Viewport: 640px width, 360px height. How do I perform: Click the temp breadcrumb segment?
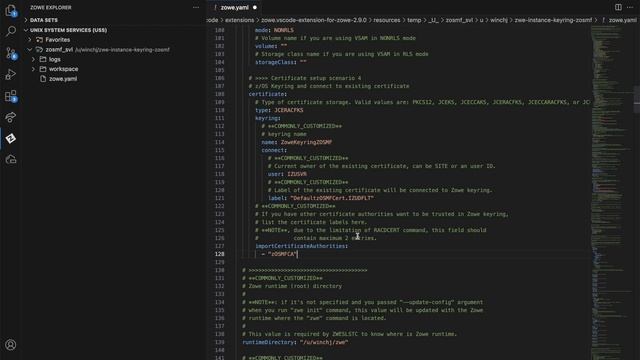414,20
